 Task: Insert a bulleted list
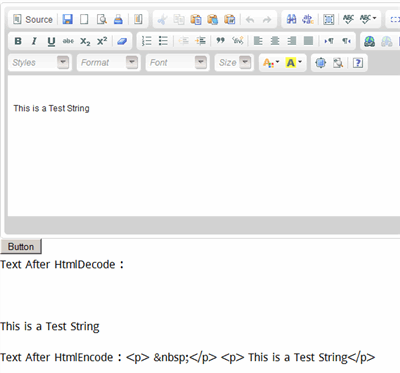click(163, 41)
